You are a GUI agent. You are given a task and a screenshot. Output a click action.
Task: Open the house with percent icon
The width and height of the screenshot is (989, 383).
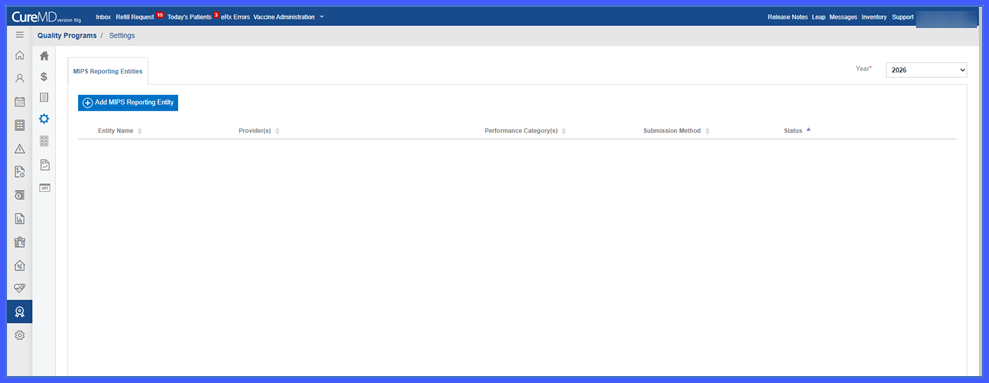pyautogui.click(x=20, y=266)
